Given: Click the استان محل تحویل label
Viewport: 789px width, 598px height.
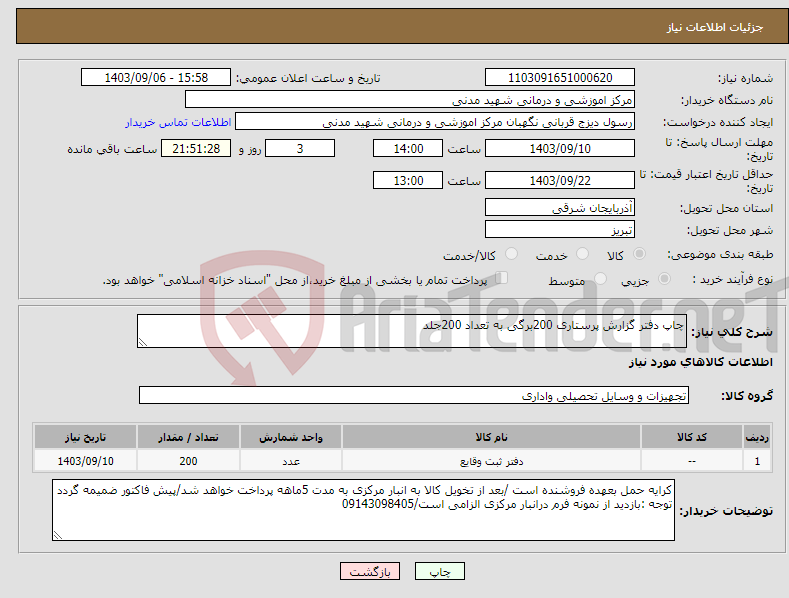Looking at the screenshot, I should (x=726, y=208).
